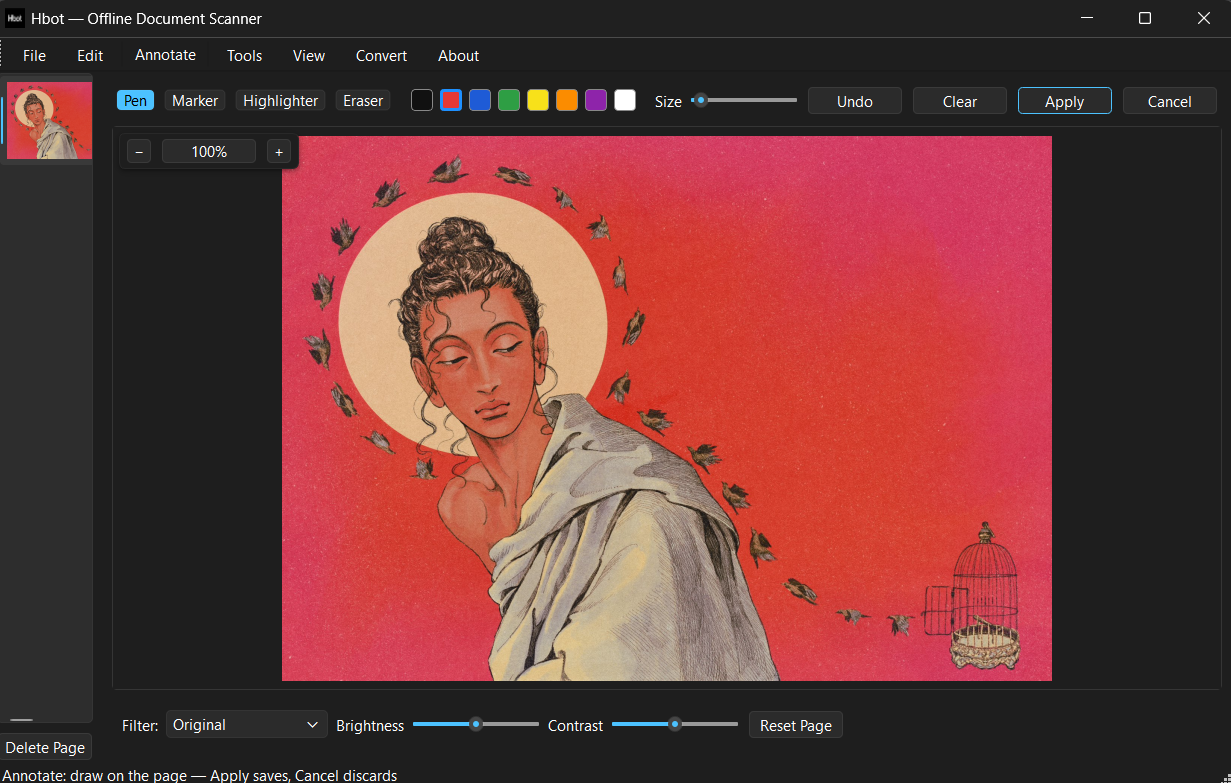
Task: Open the View menu
Action: coord(309,55)
